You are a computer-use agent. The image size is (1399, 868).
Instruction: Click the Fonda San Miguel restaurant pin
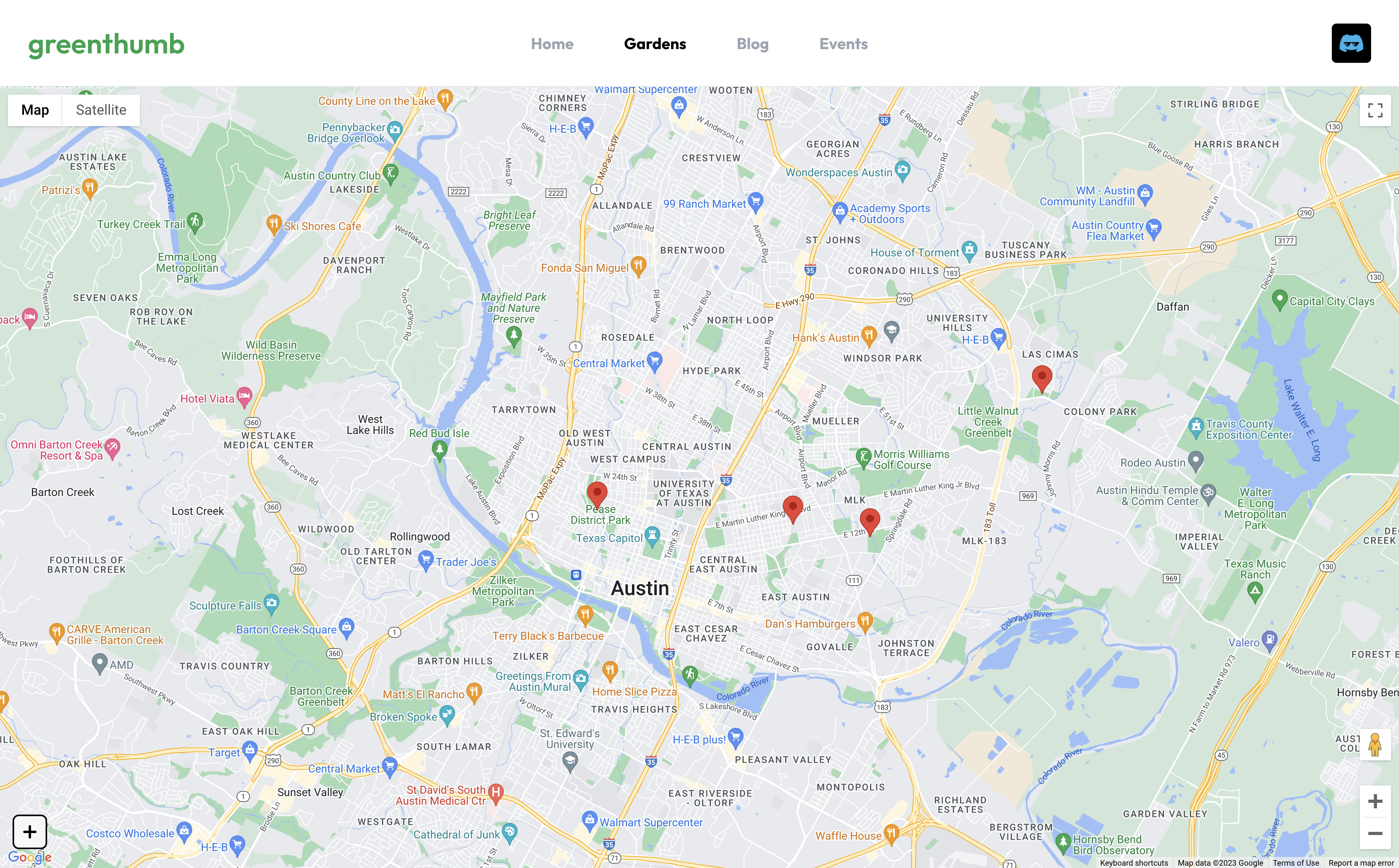pos(638,267)
